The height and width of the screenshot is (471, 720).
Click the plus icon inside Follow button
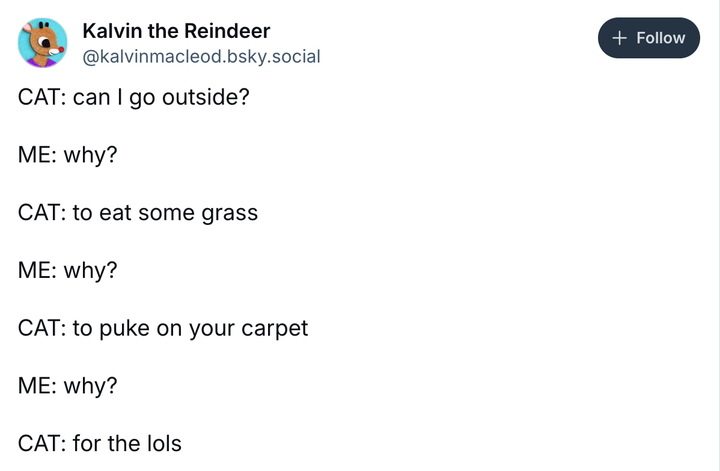point(619,38)
